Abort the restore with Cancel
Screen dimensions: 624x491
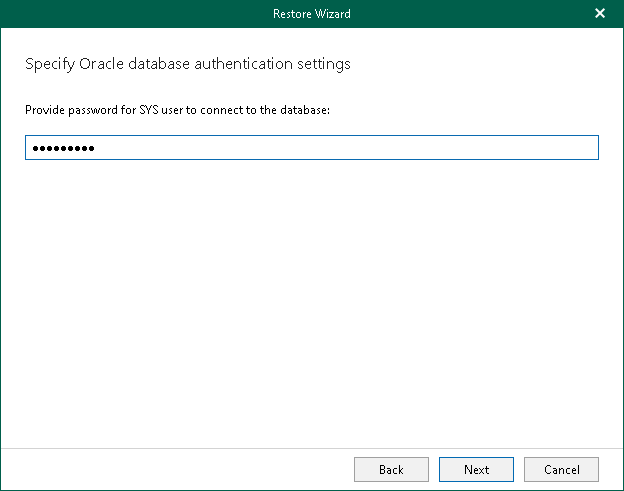(x=561, y=469)
